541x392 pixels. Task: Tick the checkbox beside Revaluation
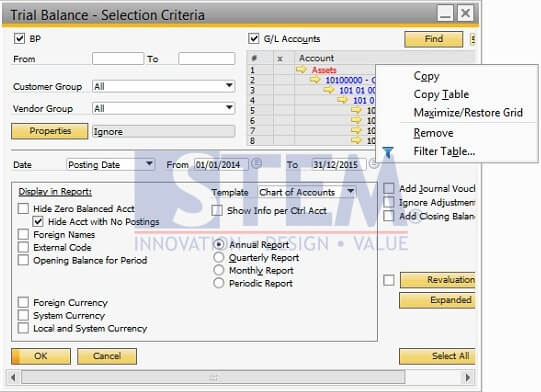pos(389,280)
